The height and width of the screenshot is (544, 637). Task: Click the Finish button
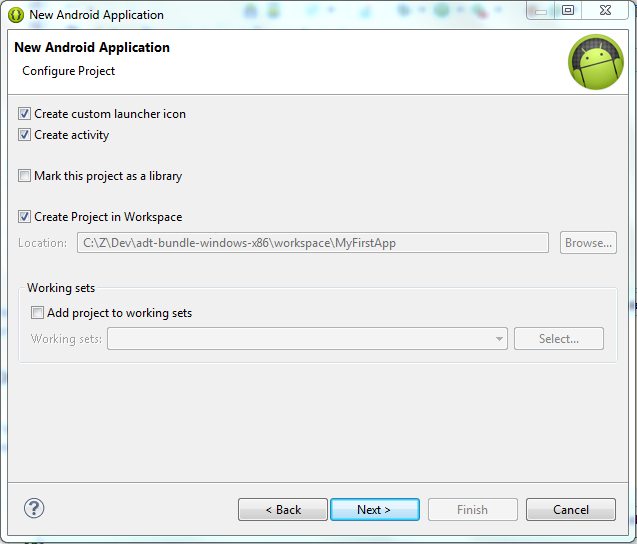coord(472,509)
